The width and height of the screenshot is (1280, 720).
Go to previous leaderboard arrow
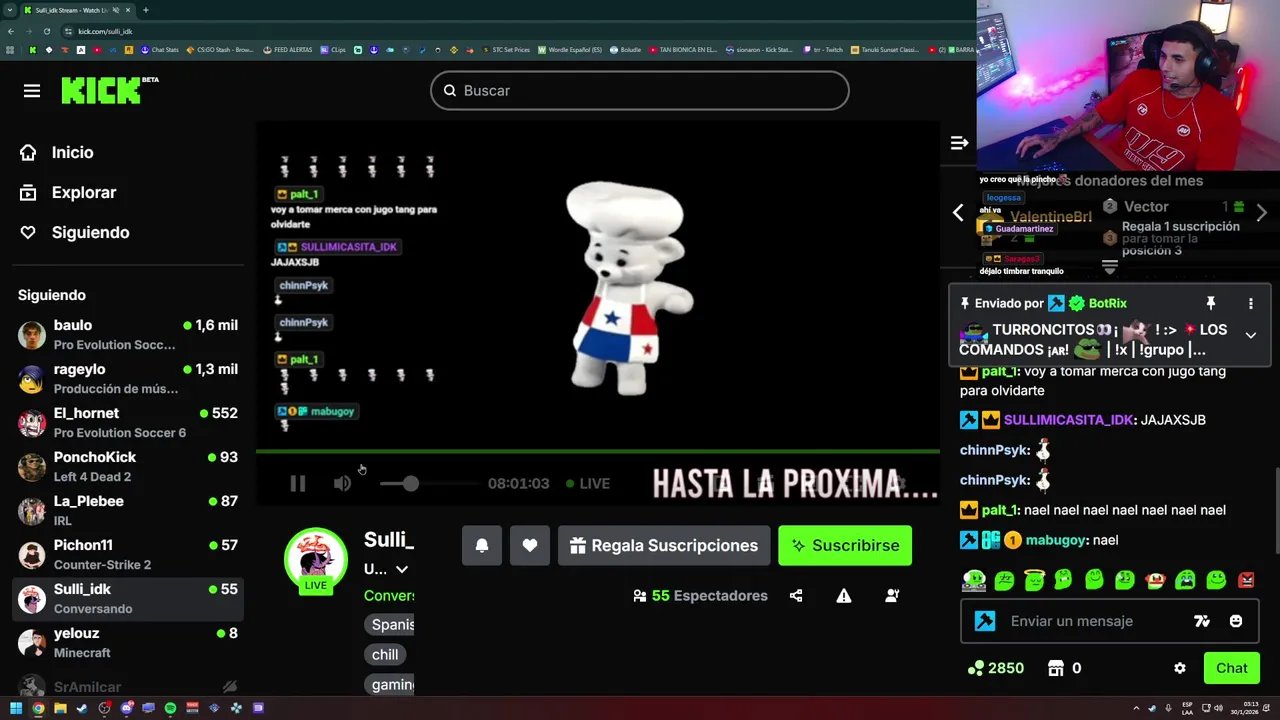pos(958,212)
